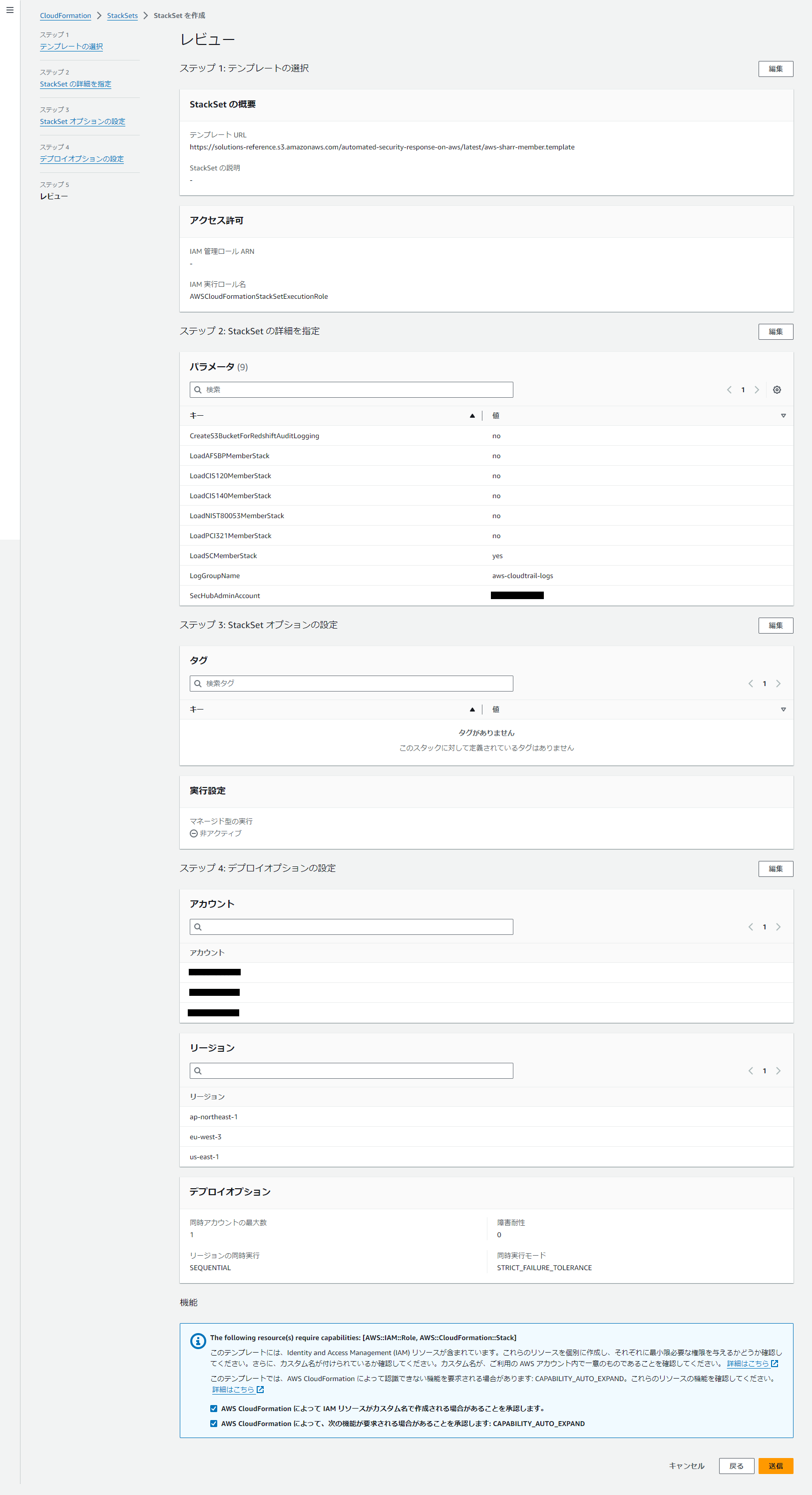This screenshot has width=812, height=1495.
Task: Click the 送信 submit button
Action: (x=776, y=1466)
